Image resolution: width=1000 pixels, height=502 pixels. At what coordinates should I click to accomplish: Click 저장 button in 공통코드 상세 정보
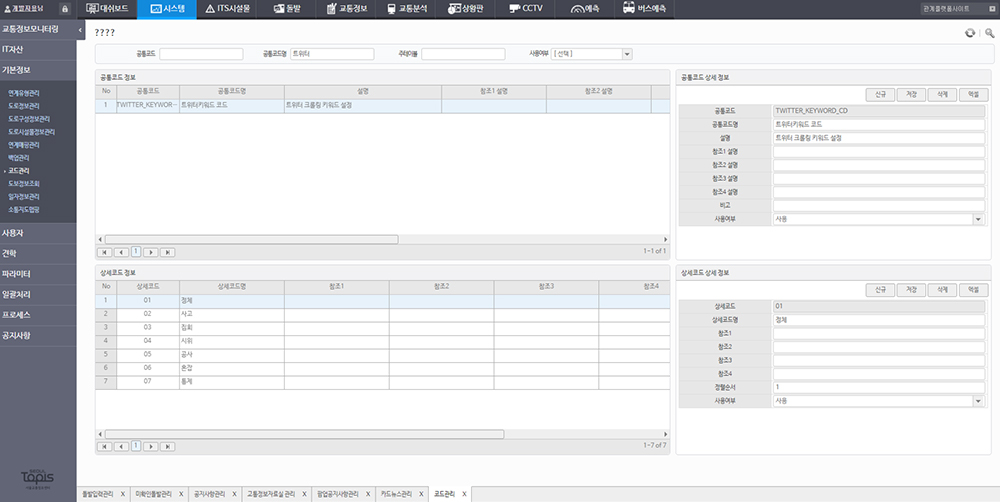(x=911, y=93)
